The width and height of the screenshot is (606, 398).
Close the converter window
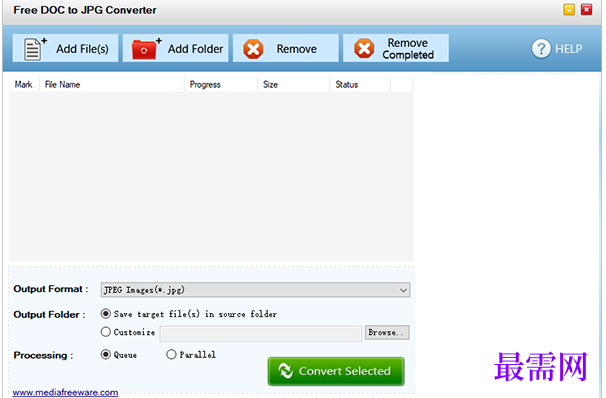[x=586, y=10]
